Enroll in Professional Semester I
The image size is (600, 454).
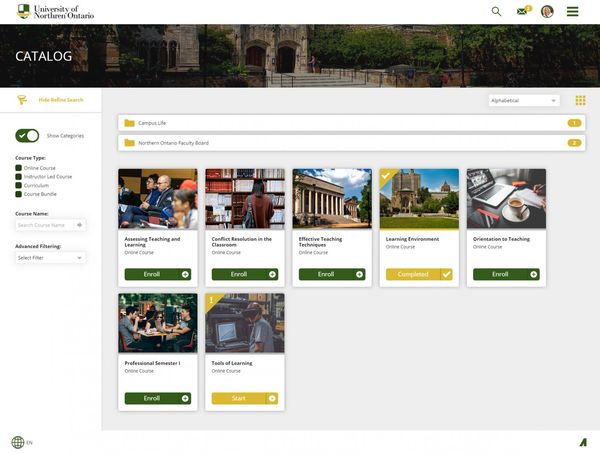point(158,398)
